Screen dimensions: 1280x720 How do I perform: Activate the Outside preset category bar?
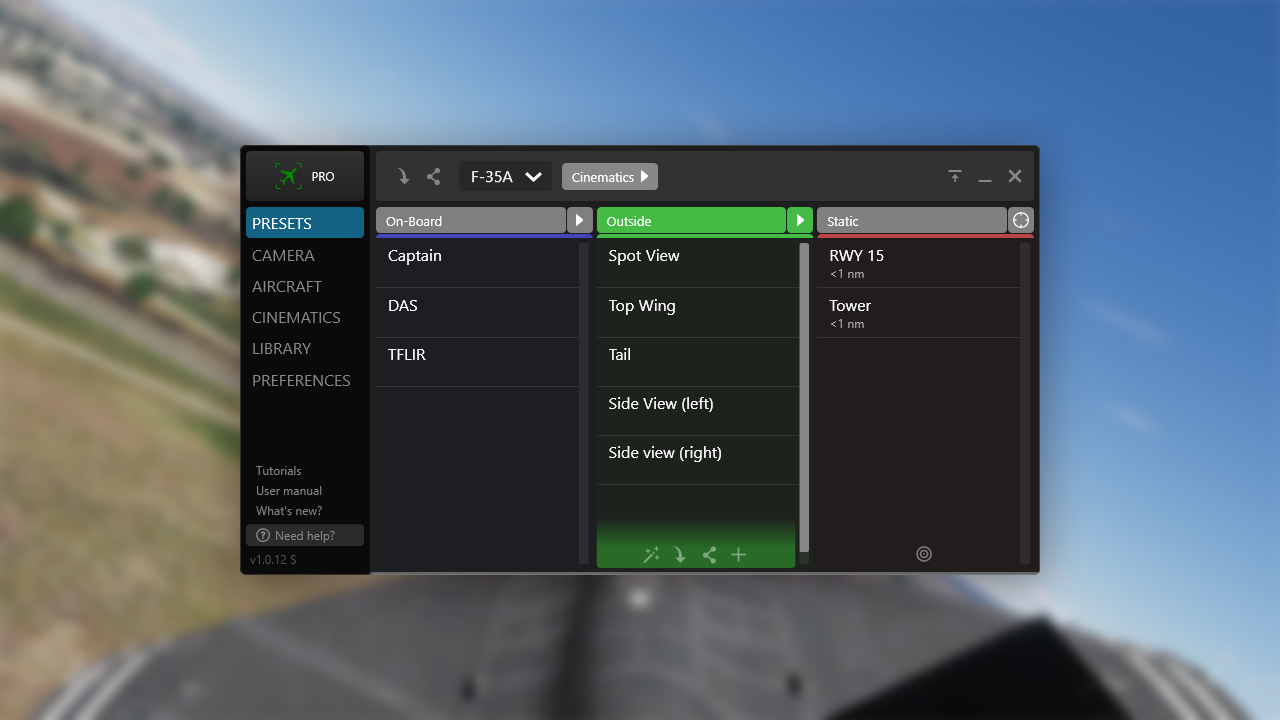692,220
